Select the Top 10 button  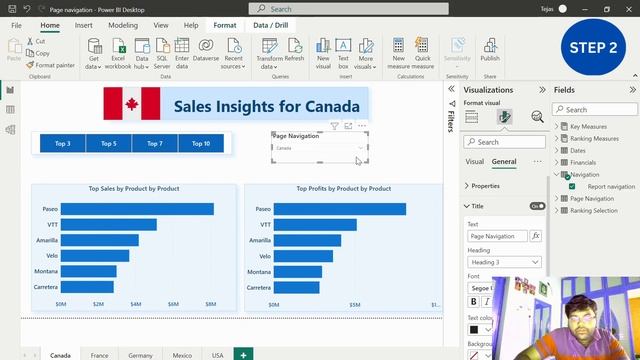[x=201, y=143]
